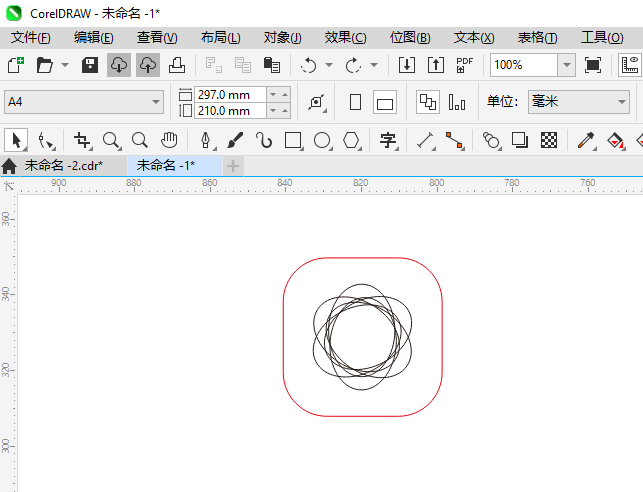Open the 效果(C) menu

[346, 38]
